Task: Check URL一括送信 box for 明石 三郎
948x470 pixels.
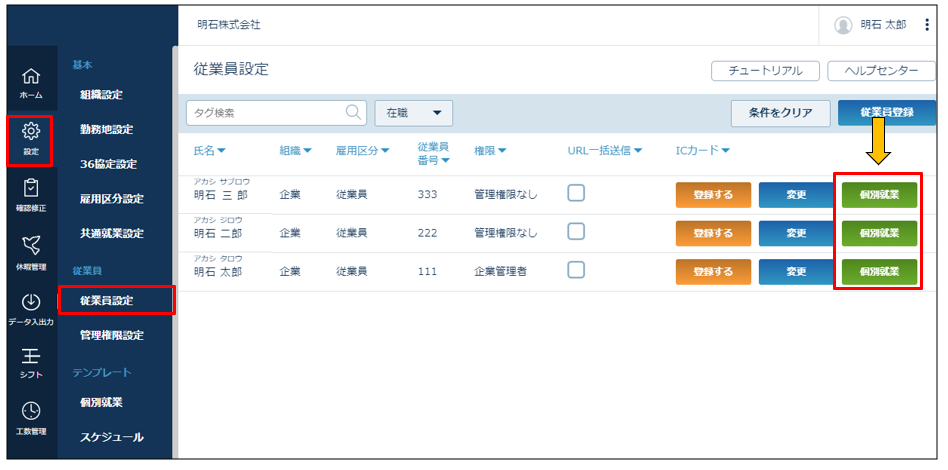Action: coord(576,194)
